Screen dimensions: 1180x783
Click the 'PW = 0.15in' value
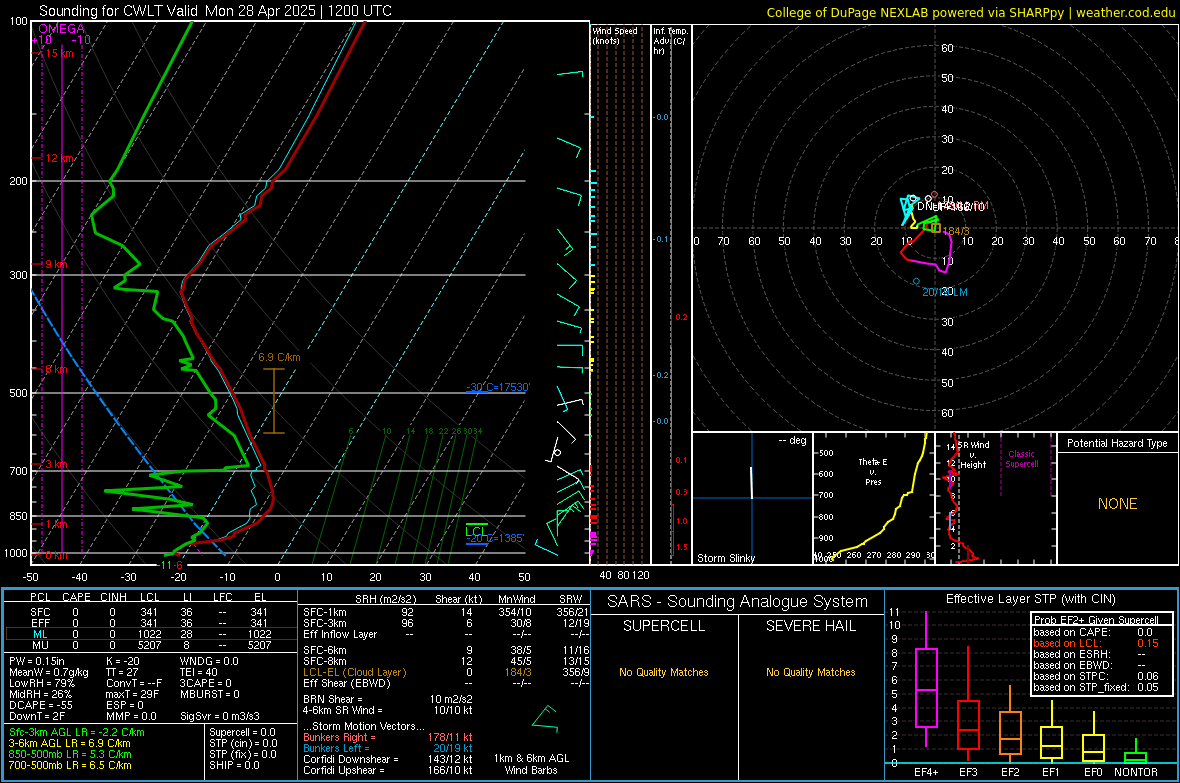point(37,661)
